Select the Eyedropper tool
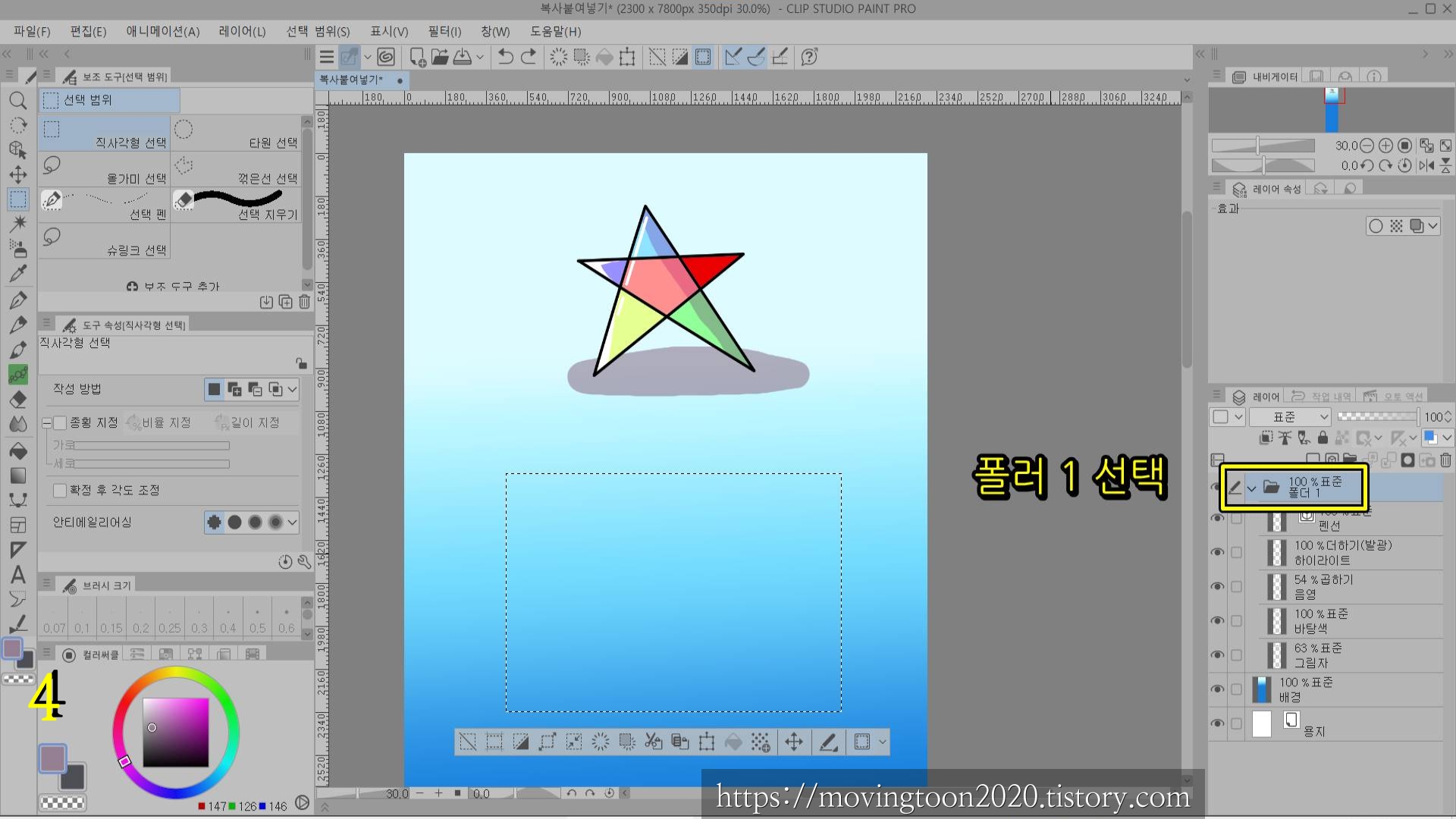The height and width of the screenshot is (819, 1456). click(18, 274)
